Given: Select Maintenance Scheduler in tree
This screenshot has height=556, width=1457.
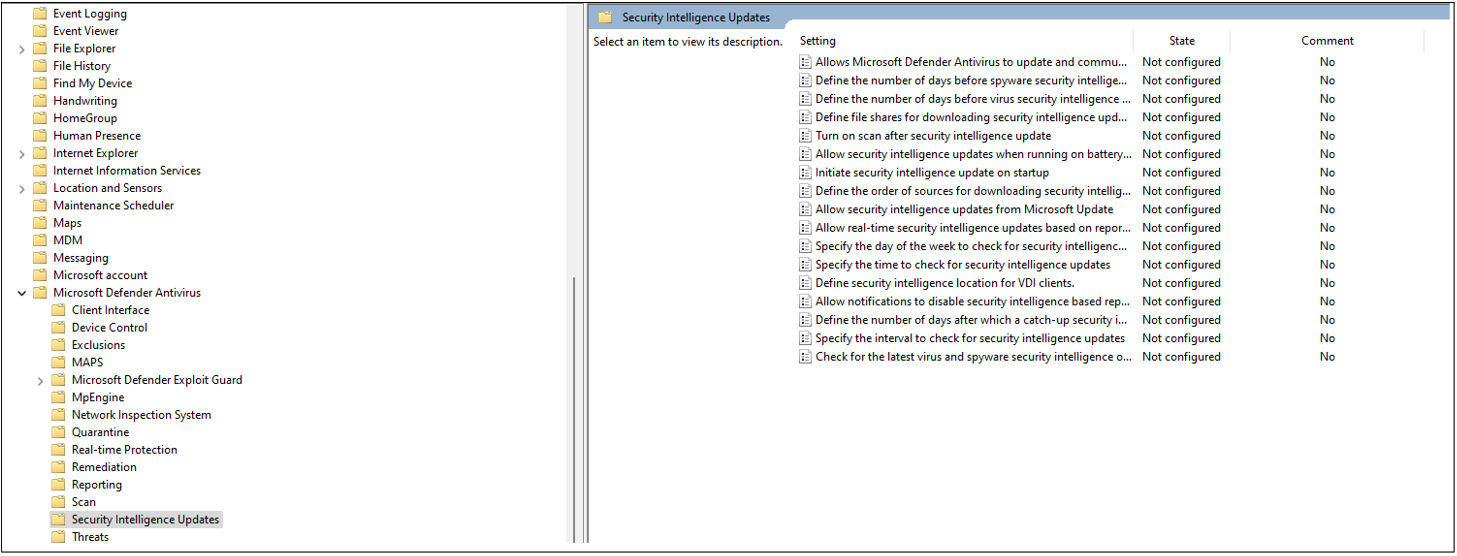Looking at the screenshot, I should pyautogui.click(x=114, y=206).
